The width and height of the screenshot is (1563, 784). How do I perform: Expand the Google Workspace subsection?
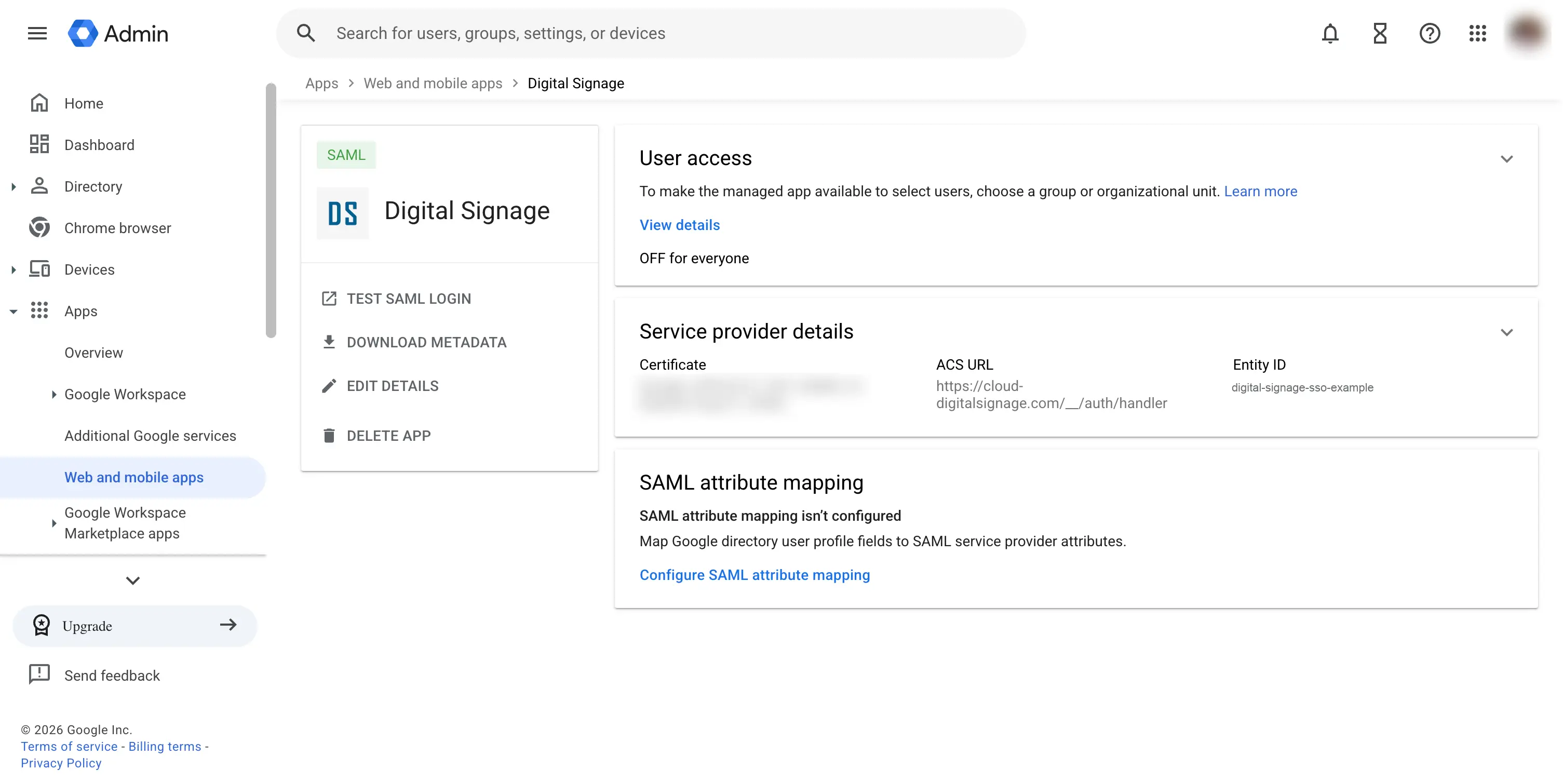[53, 395]
